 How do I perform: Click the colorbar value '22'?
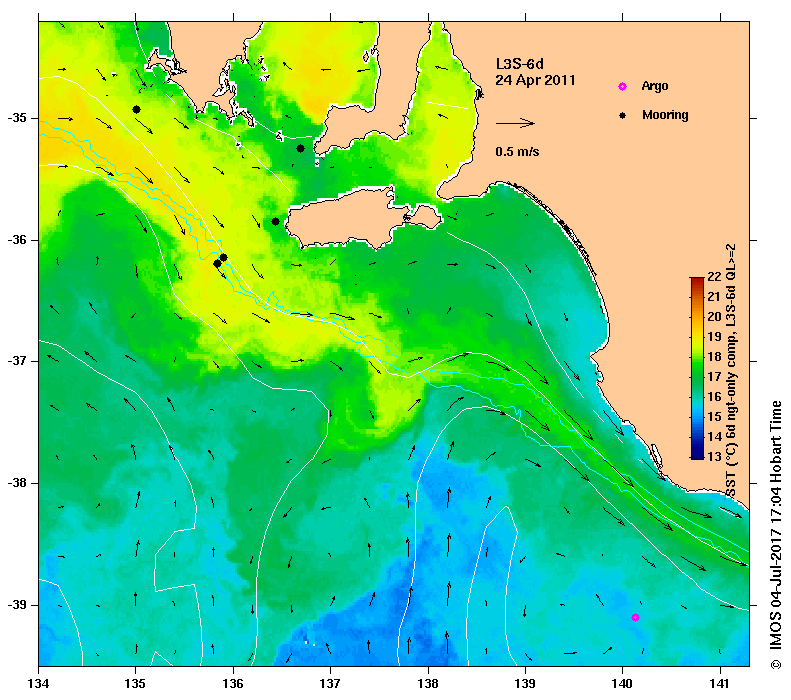[714, 276]
